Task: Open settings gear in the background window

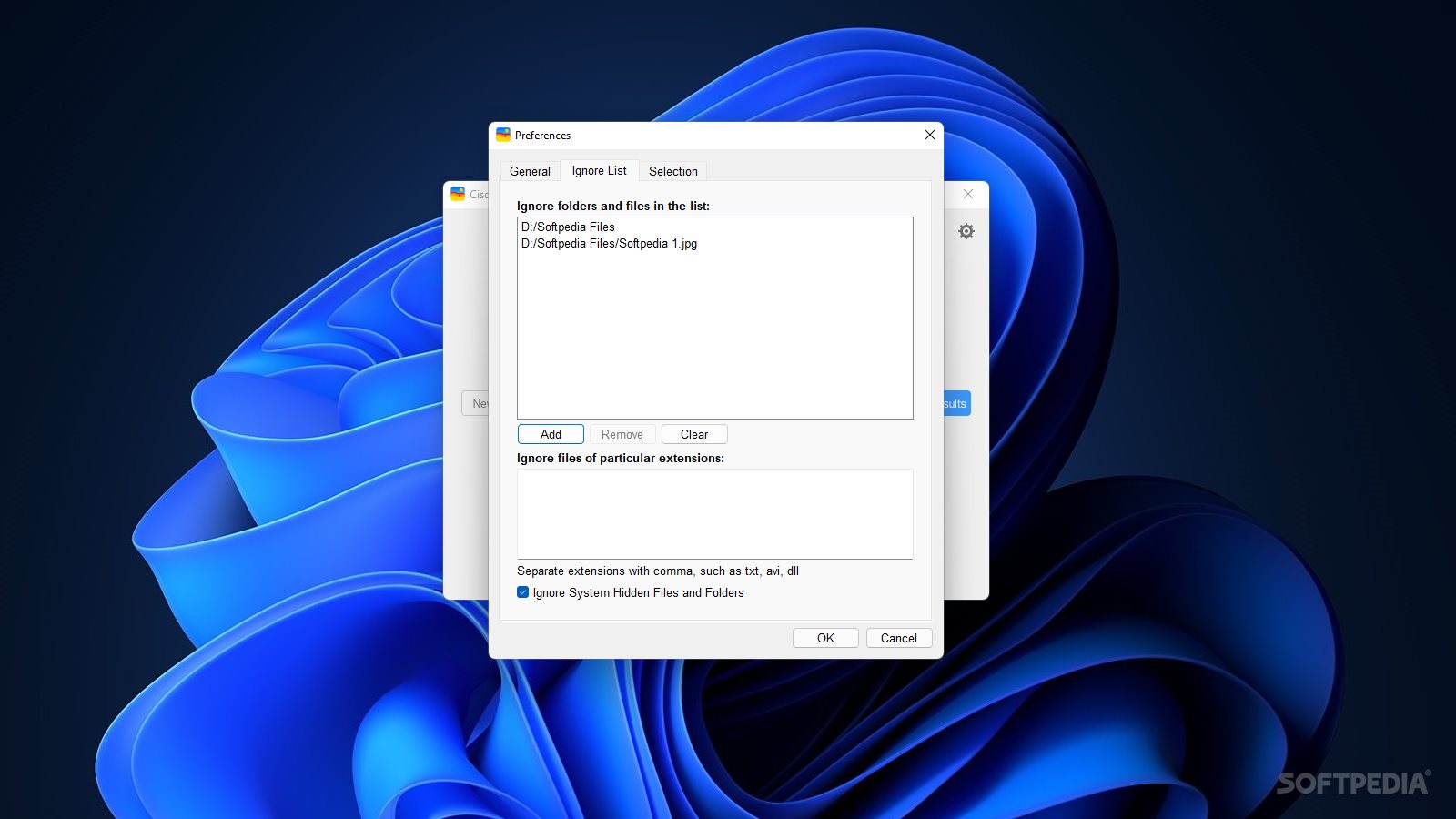Action: click(966, 231)
